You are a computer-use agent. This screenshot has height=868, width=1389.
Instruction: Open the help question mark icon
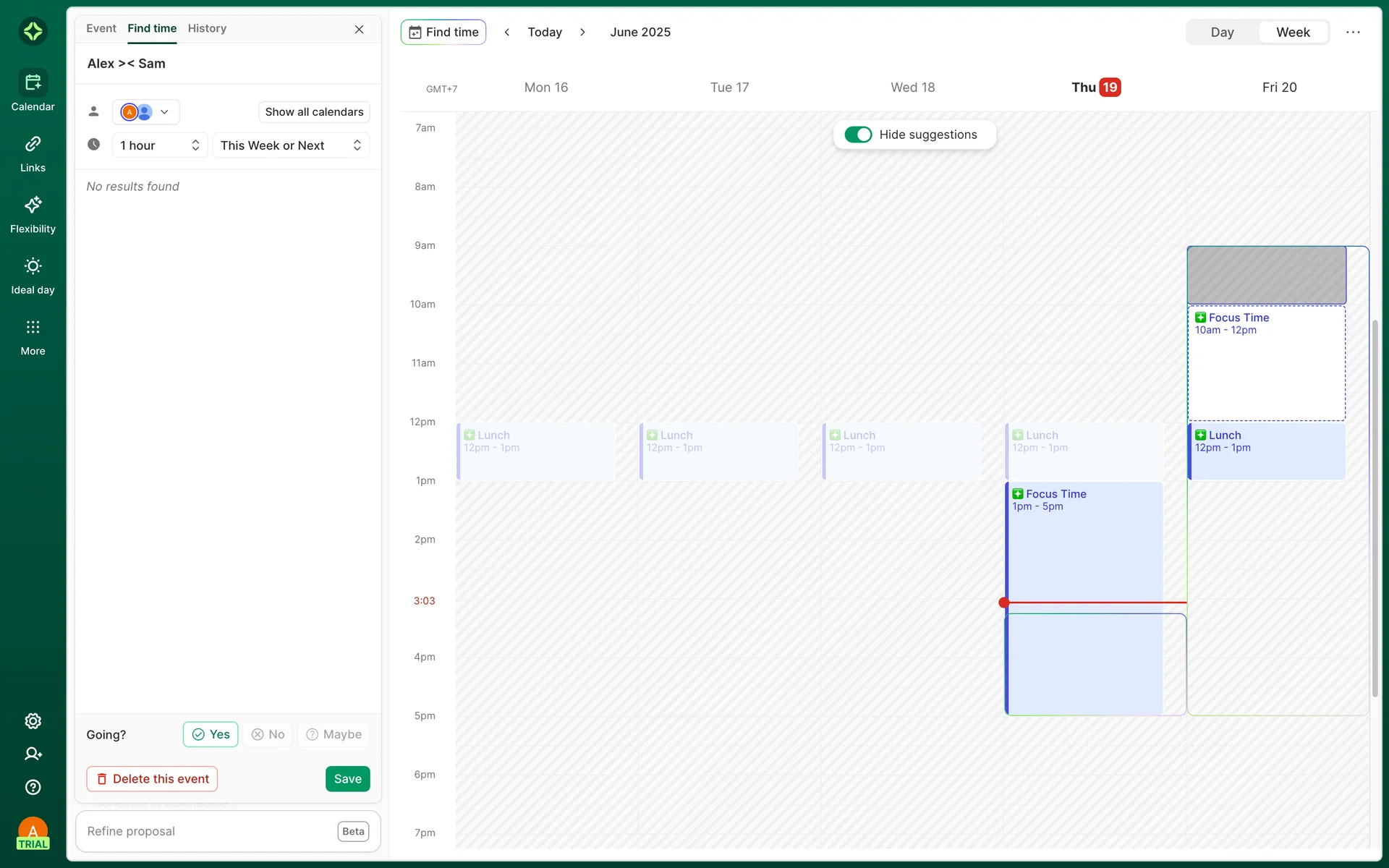click(x=33, y=787)
